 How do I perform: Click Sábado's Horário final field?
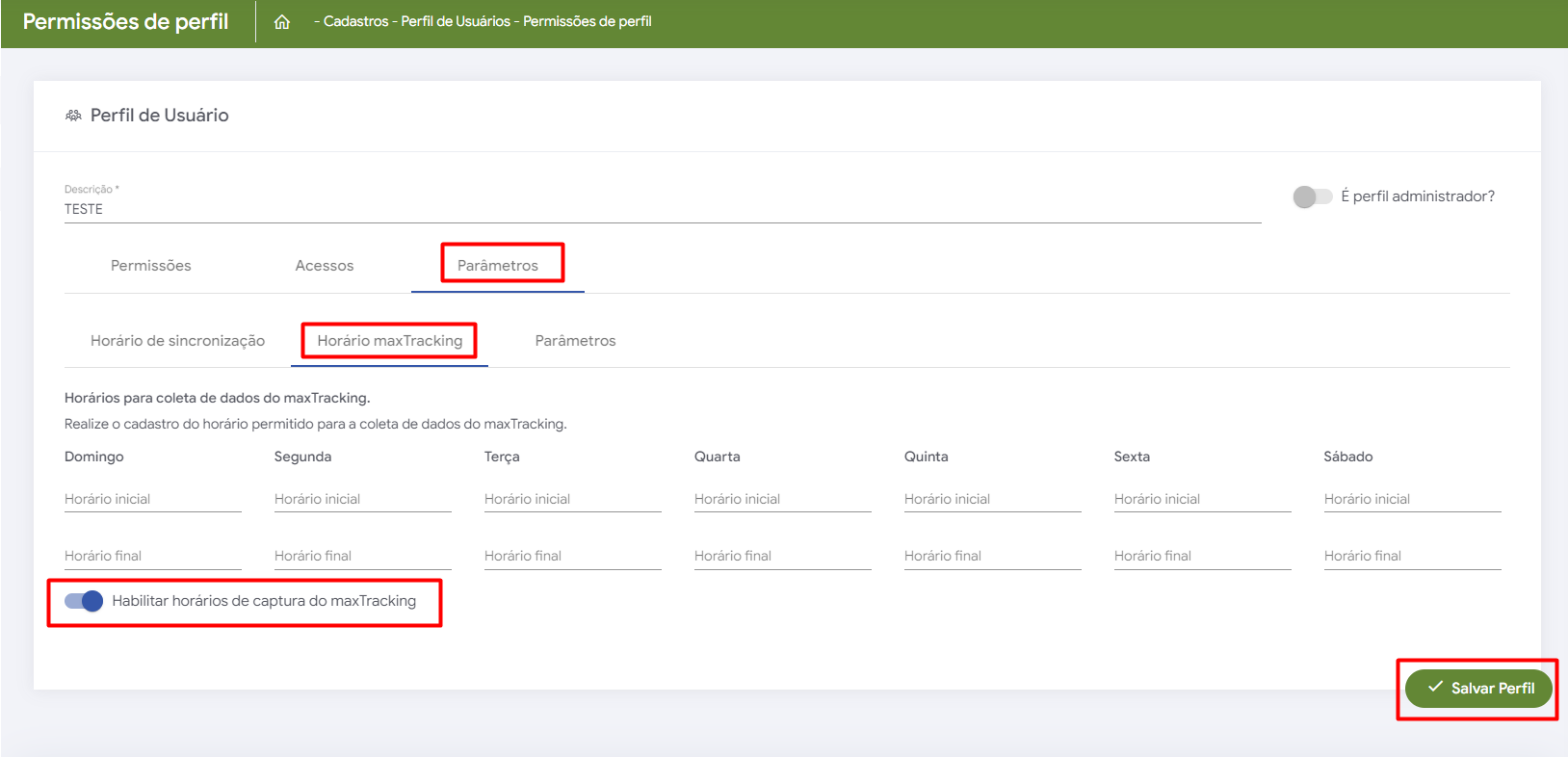pos(1412,556)
